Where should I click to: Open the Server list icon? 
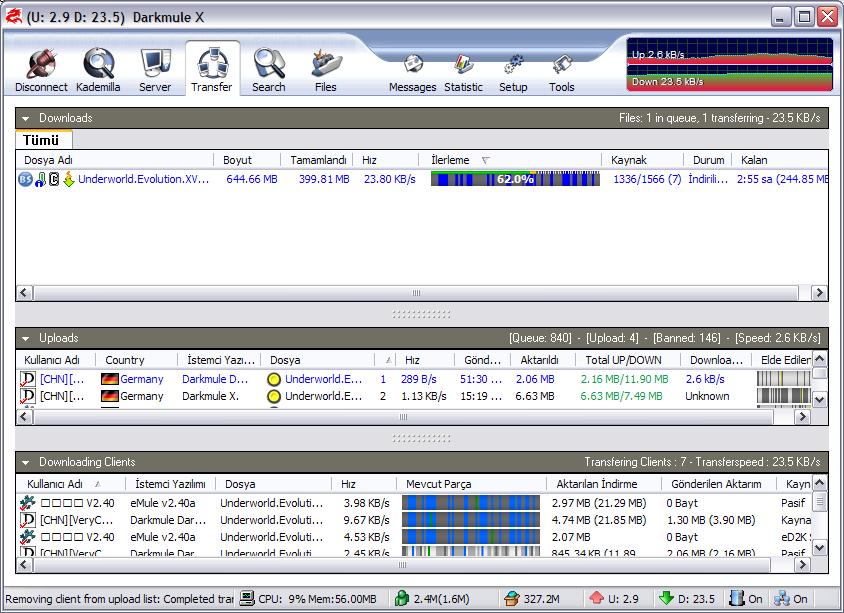[155, 64]
